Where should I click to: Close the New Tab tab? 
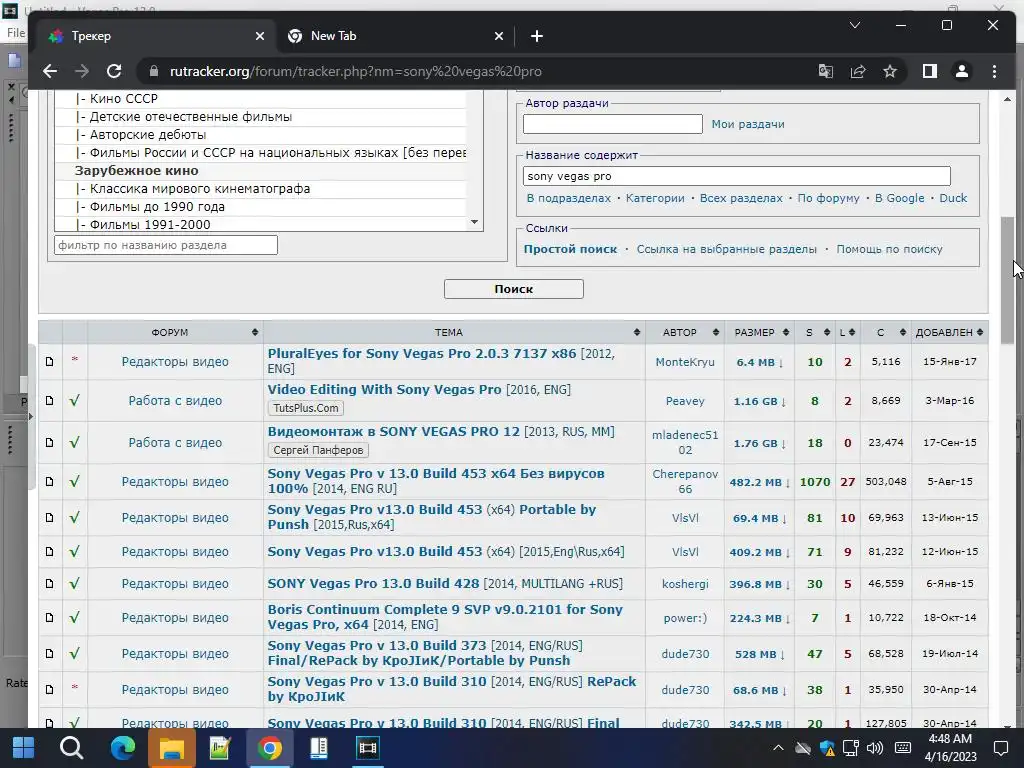pos(499,36)
